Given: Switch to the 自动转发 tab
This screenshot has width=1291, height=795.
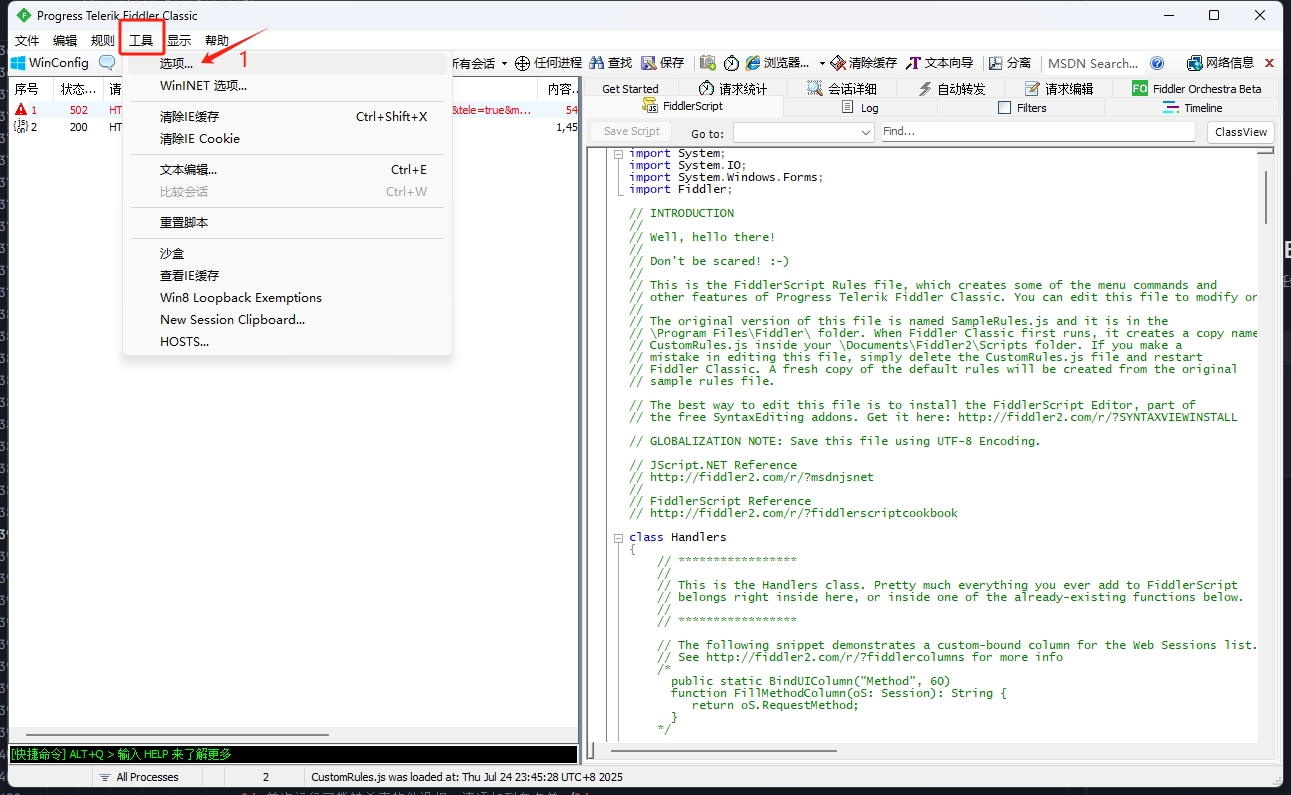Looking at the screenshot, I should point(951,89).
